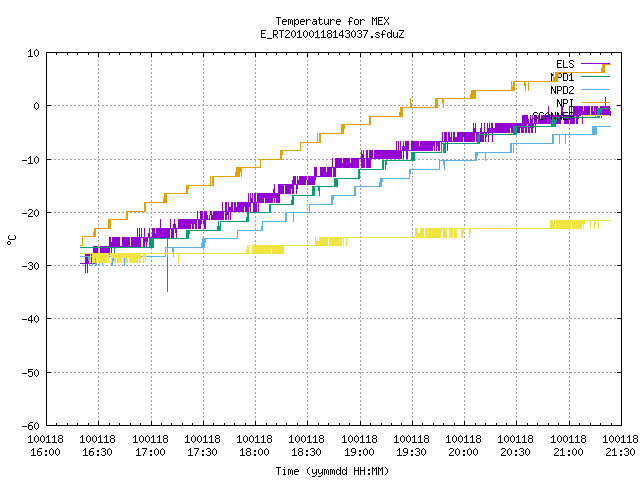Viewport: 640px width, 480px height.
Task: Click the chart title 'Temperature for MEX'
Action: coord(332,21)
